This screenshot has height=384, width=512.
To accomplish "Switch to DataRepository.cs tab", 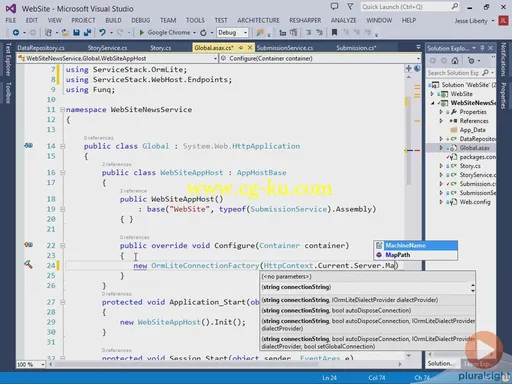I will (x=41, y=48).
